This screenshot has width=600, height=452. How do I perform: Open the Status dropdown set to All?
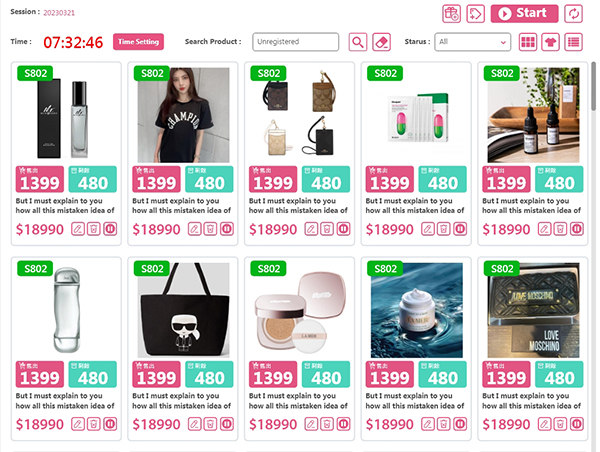pos(473,42)
